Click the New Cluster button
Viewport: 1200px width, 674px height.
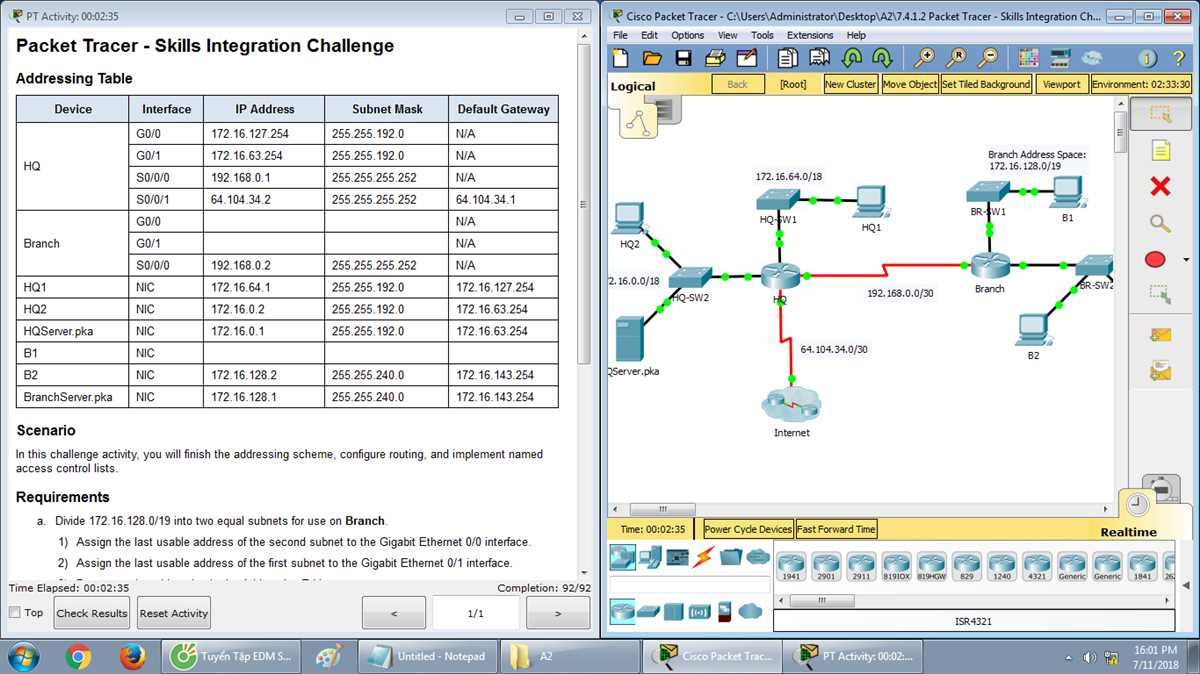coord(850,84)
